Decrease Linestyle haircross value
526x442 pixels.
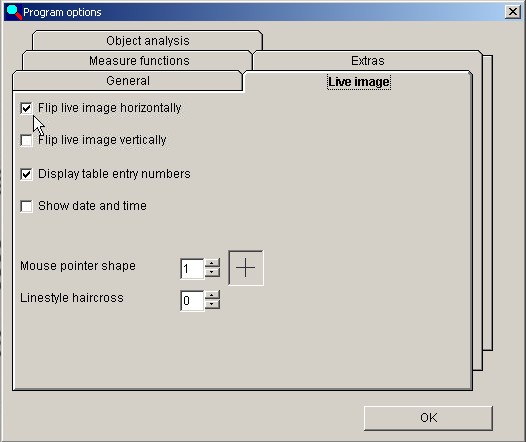click(212, 305)
